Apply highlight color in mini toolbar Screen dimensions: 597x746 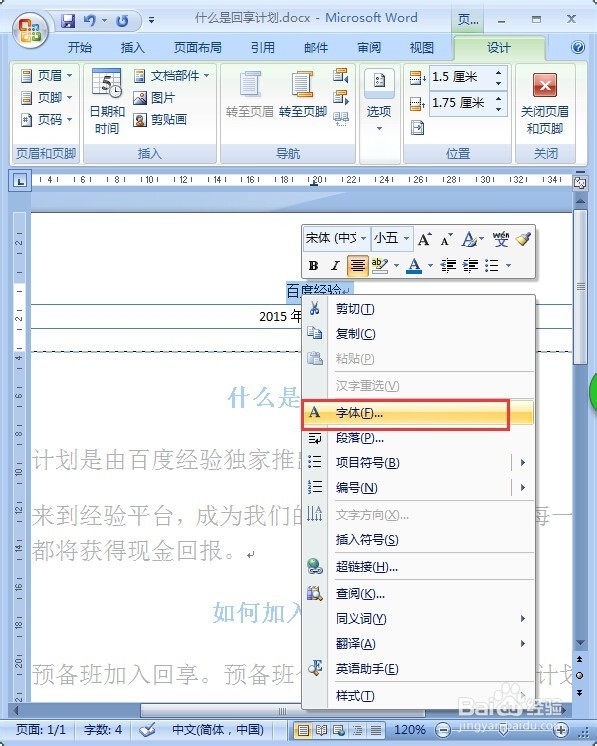380,265
